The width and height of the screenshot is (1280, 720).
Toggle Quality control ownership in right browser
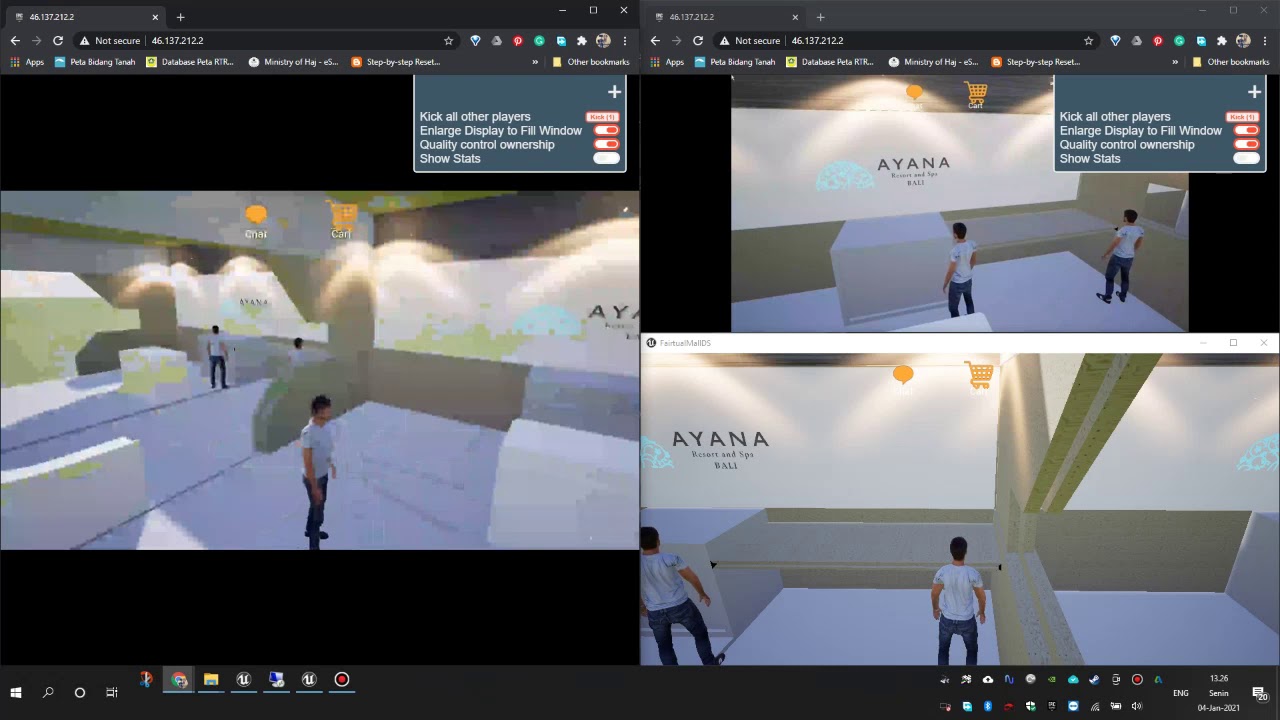pyautogui.click(x=1246, y=144)
